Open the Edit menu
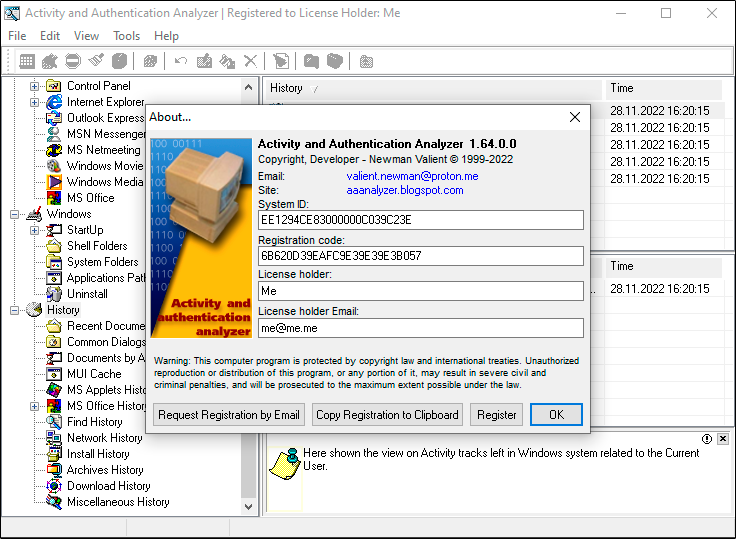 click(50, 36)
